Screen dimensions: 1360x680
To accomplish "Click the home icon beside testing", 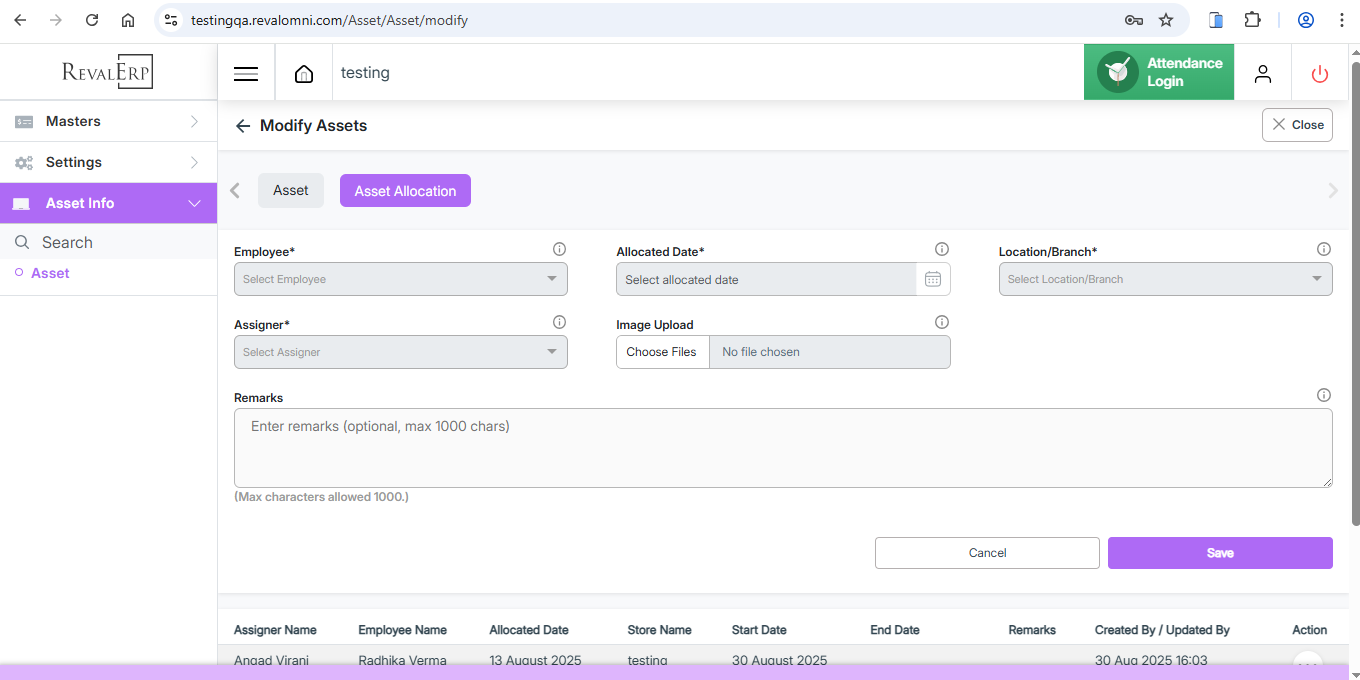I will pyautogui.click(x=304, y=74).
